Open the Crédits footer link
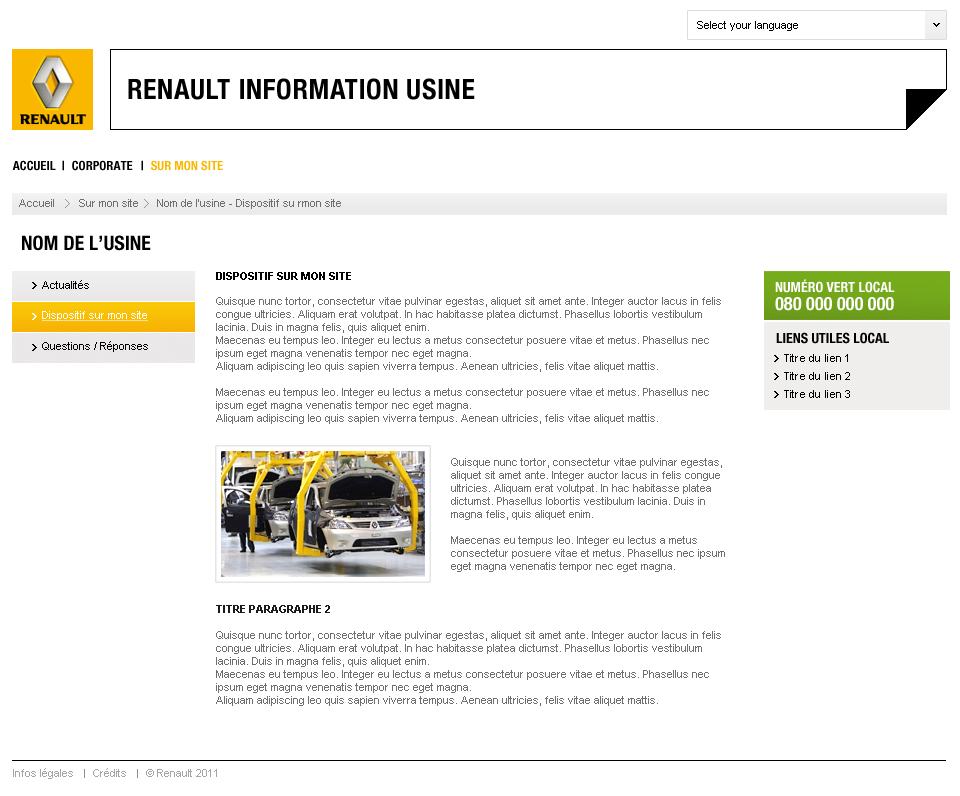 pyautogui.click(x=109, y=773)
